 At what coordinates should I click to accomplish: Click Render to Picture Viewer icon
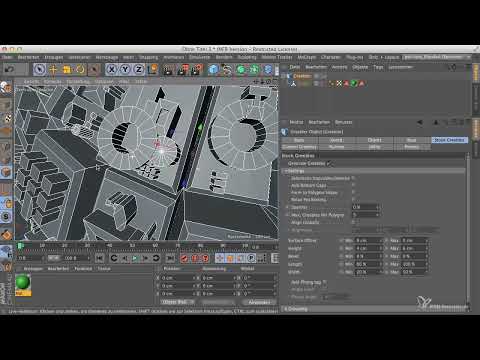point(183,69)
